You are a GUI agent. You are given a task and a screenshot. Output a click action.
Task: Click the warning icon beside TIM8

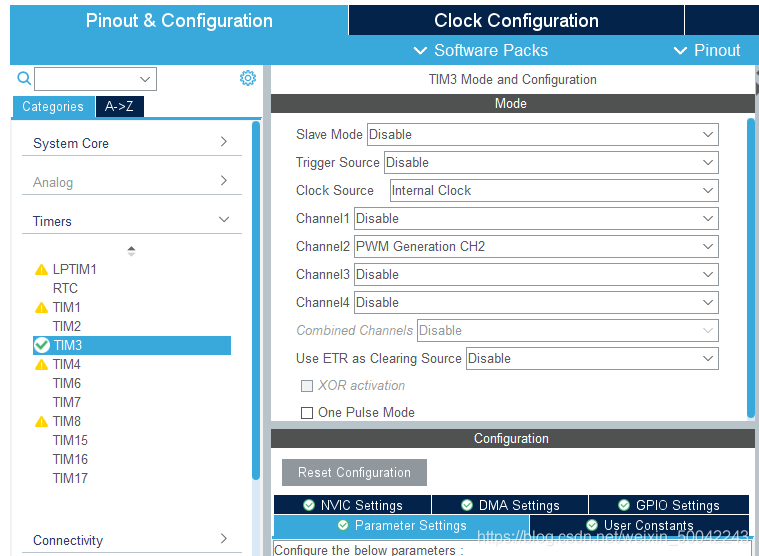pos(42,422)
